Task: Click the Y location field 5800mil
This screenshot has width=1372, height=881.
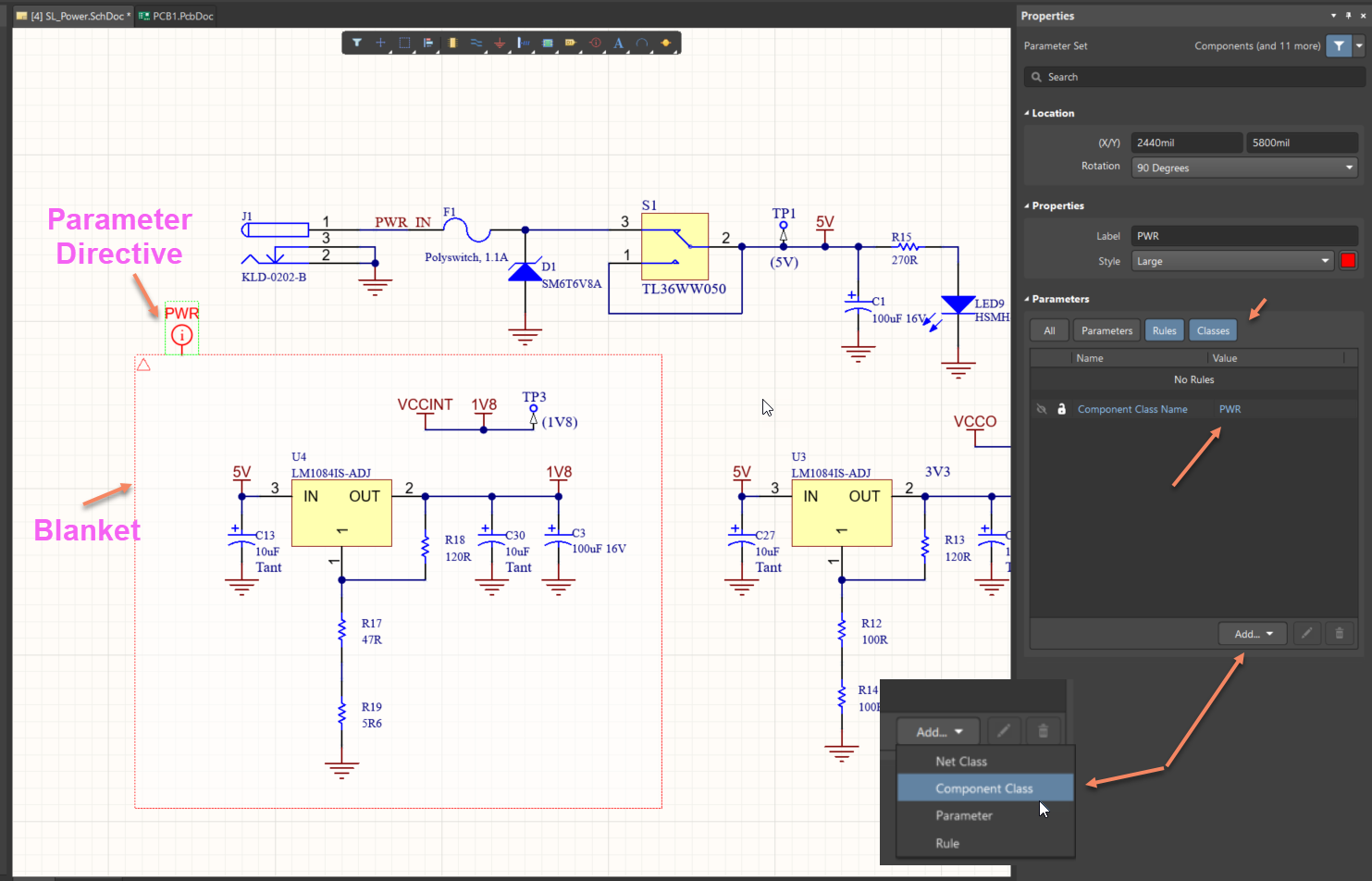Action: [x=1302, y=143]
